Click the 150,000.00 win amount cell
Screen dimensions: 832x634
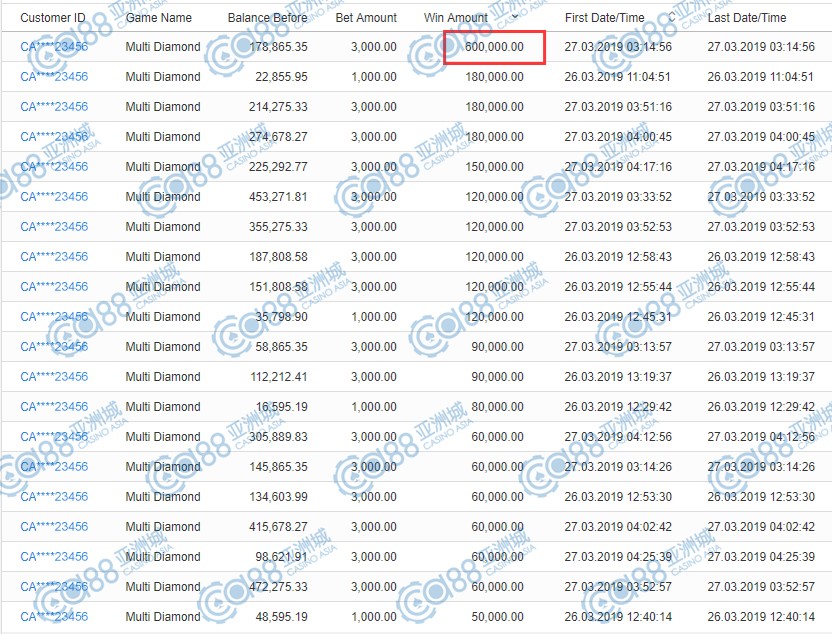coord(494,167)
